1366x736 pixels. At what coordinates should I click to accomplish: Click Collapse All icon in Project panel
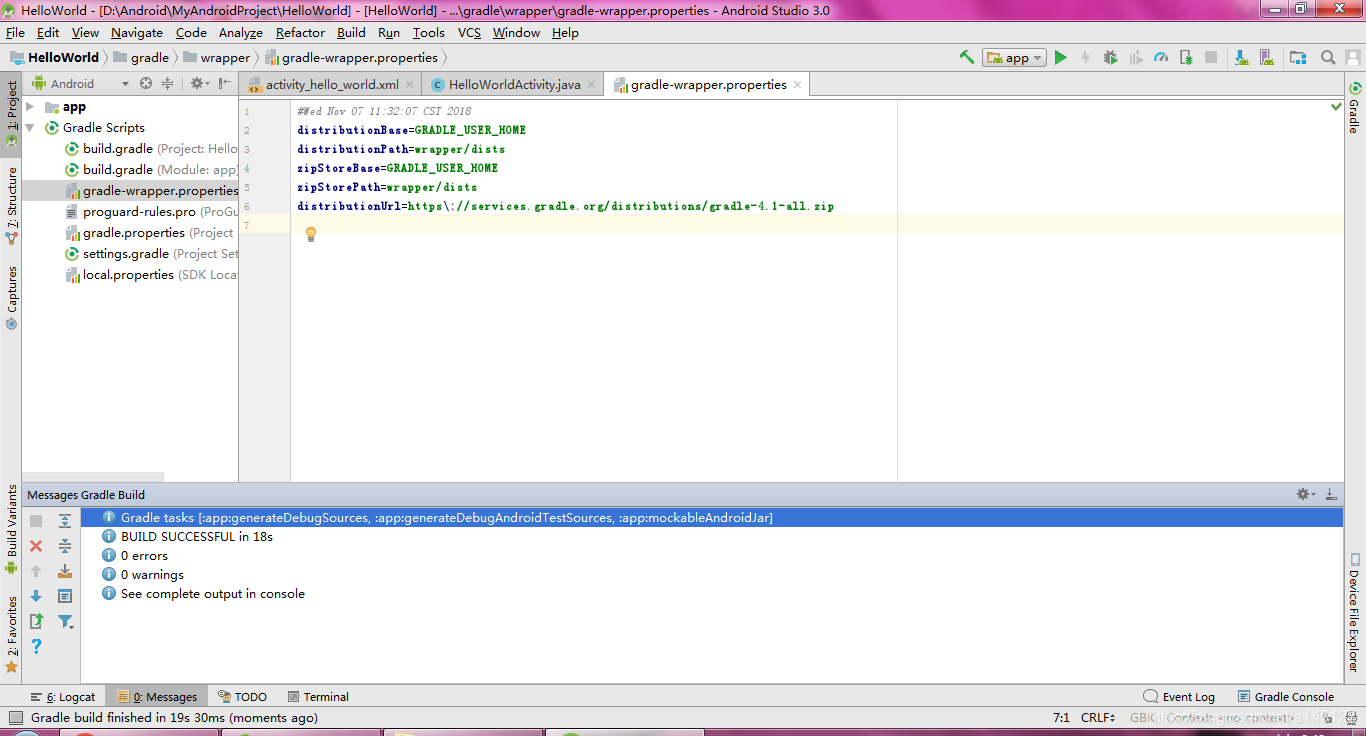167,84
